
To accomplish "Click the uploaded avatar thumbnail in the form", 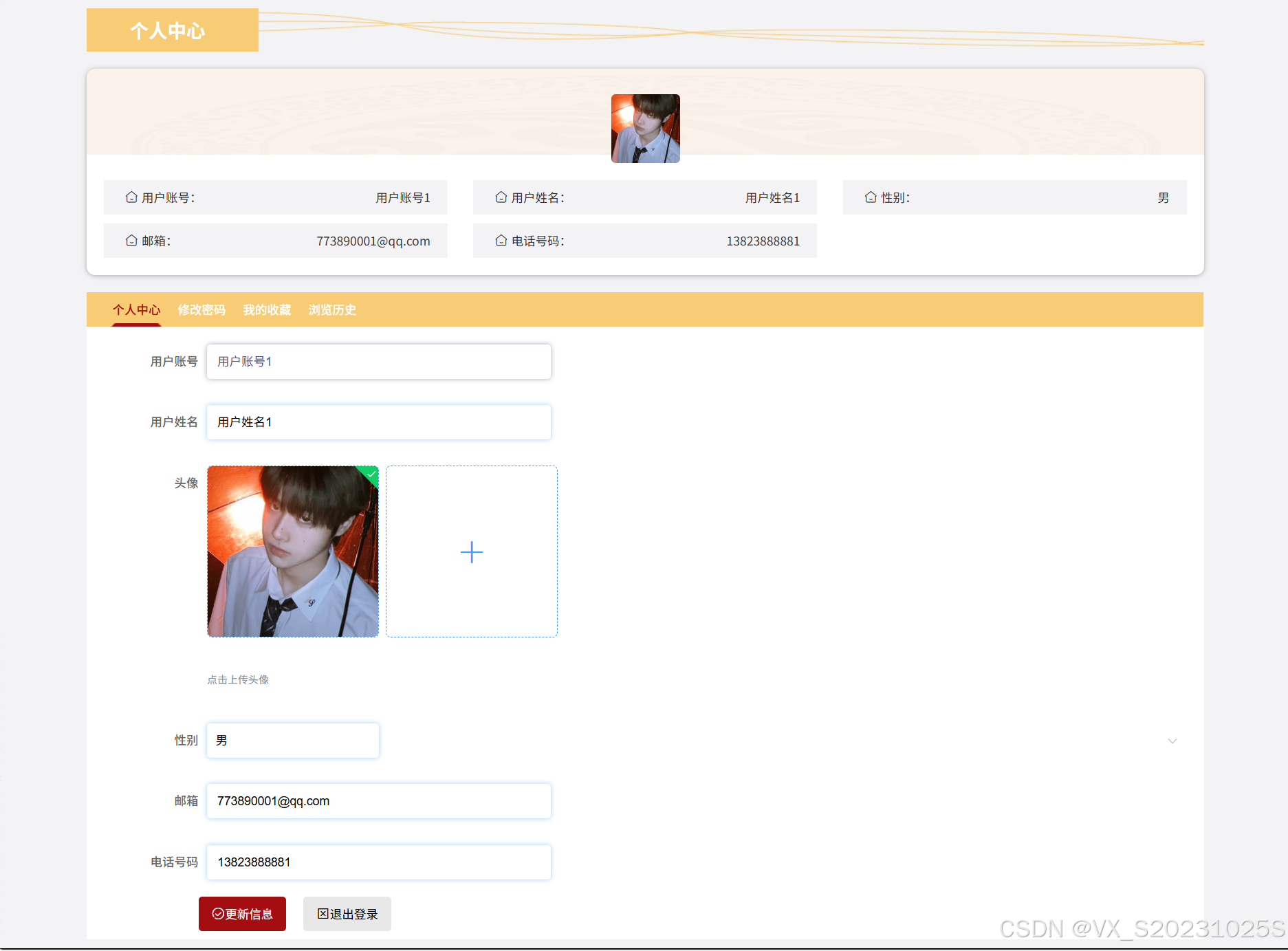I will 293,551.
